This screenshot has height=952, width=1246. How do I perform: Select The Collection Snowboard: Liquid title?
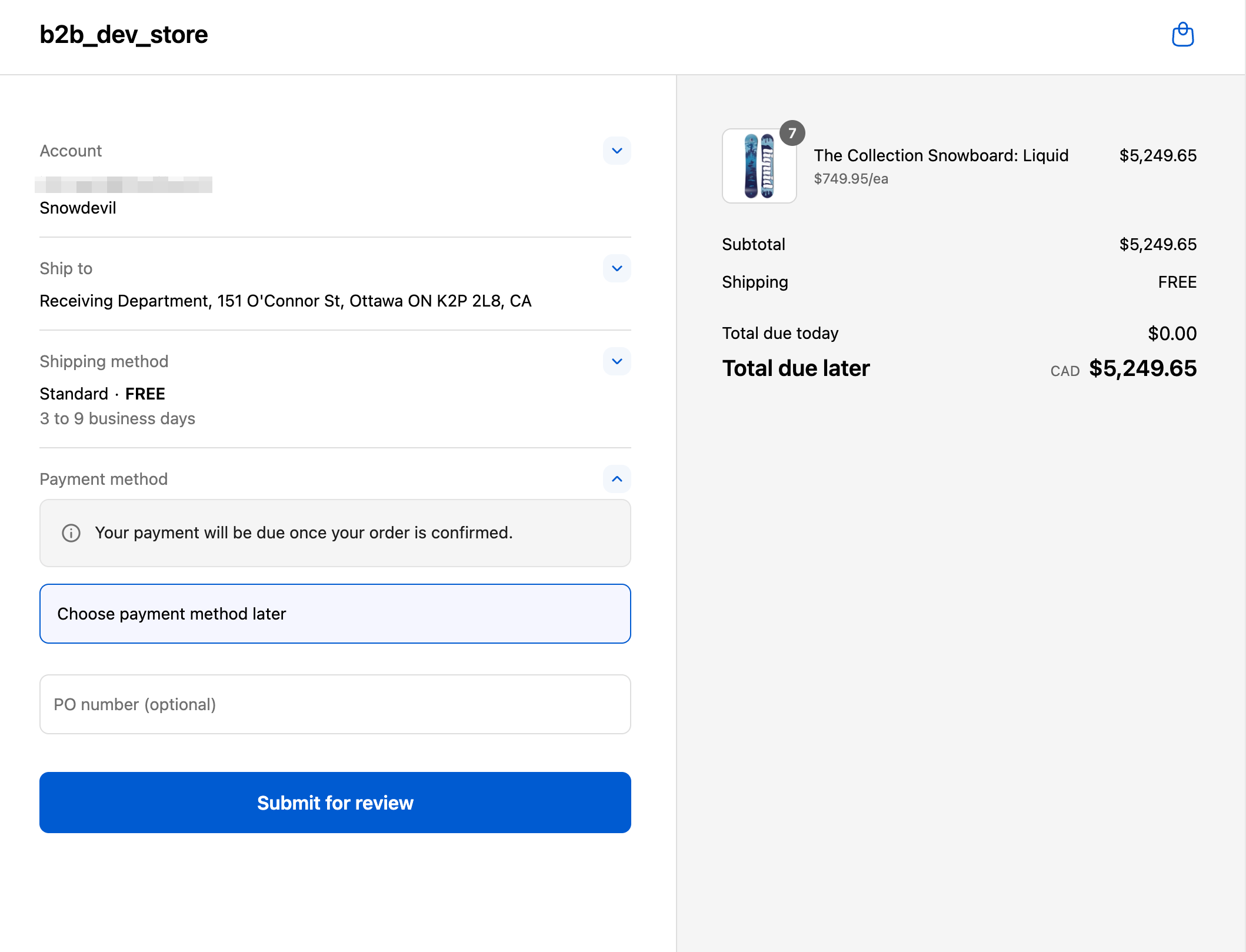coord(941,155)
